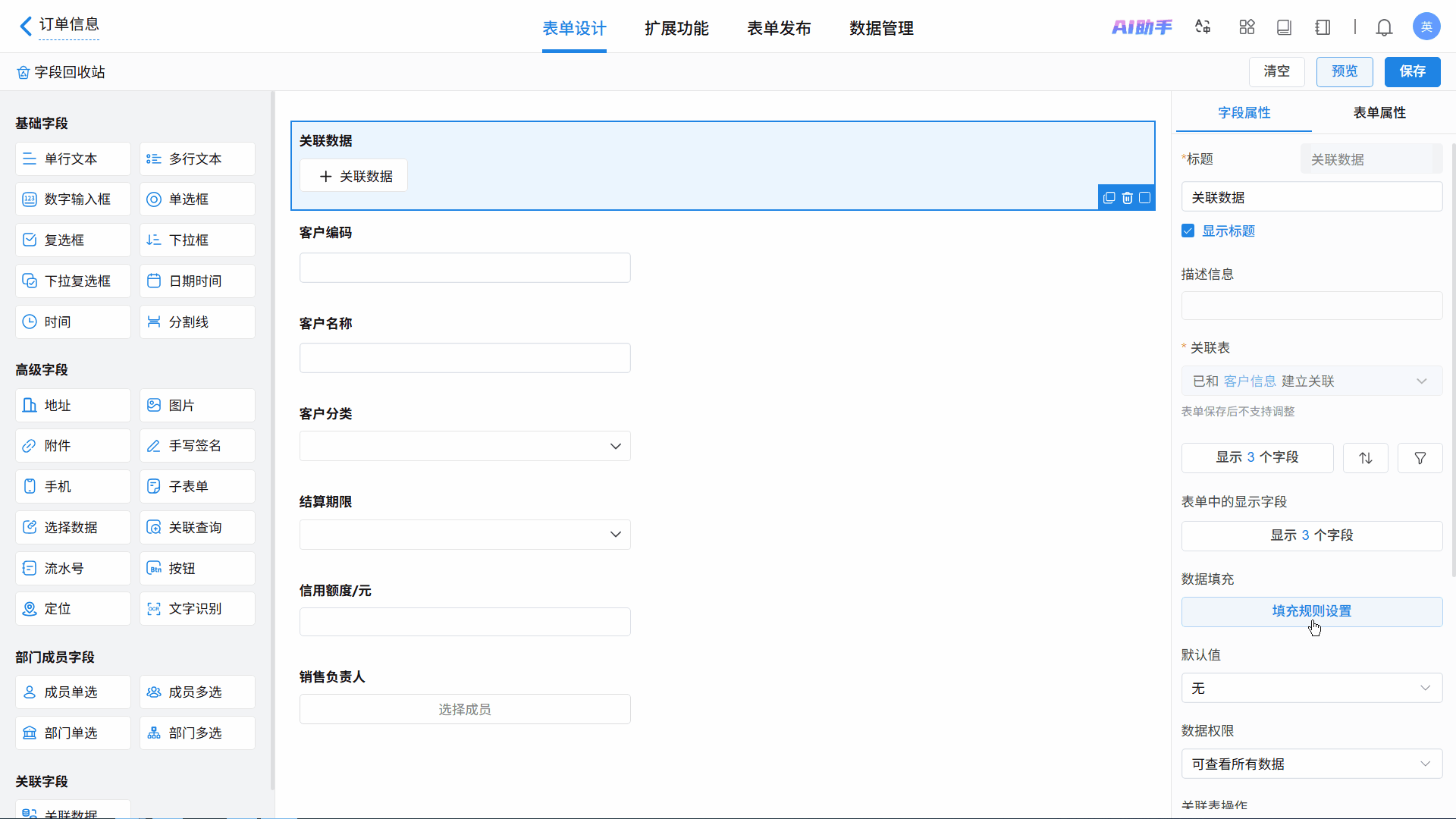This screenshot has width=1456, height=819.
Task: Open the apps grid icon in header
Action: point(1247,27)
